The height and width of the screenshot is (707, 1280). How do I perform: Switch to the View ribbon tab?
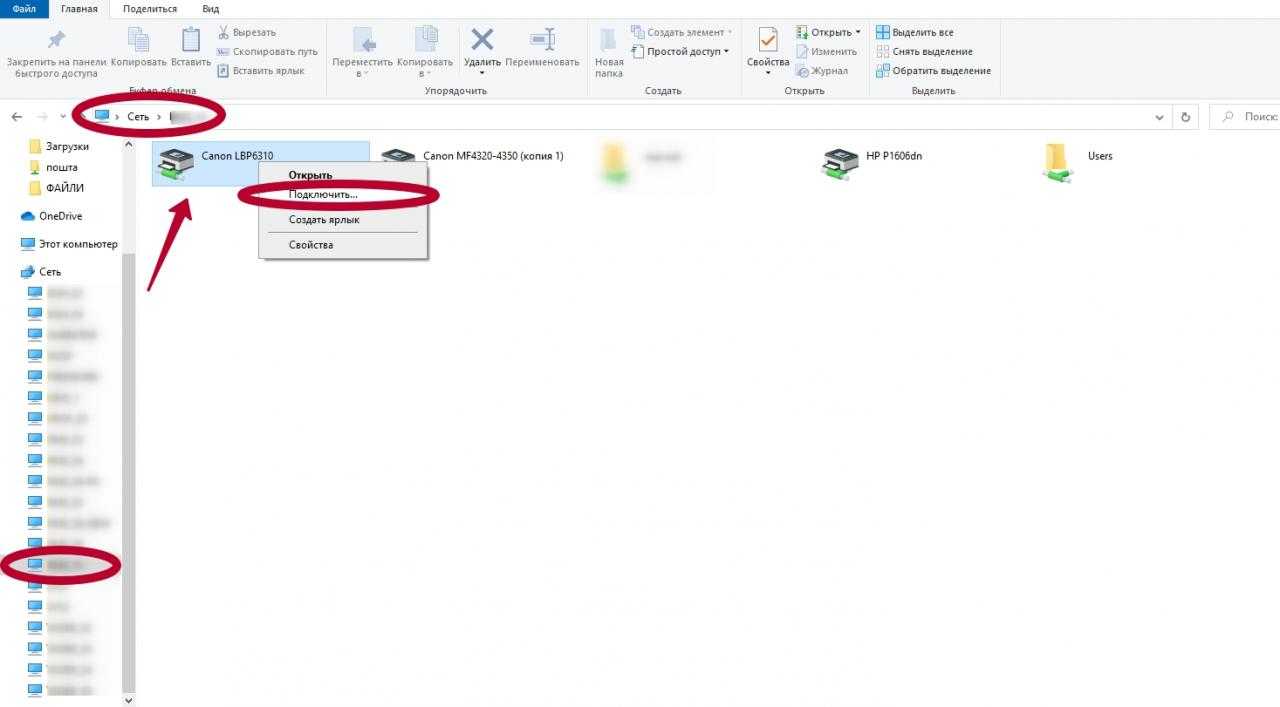pos(211,9)
